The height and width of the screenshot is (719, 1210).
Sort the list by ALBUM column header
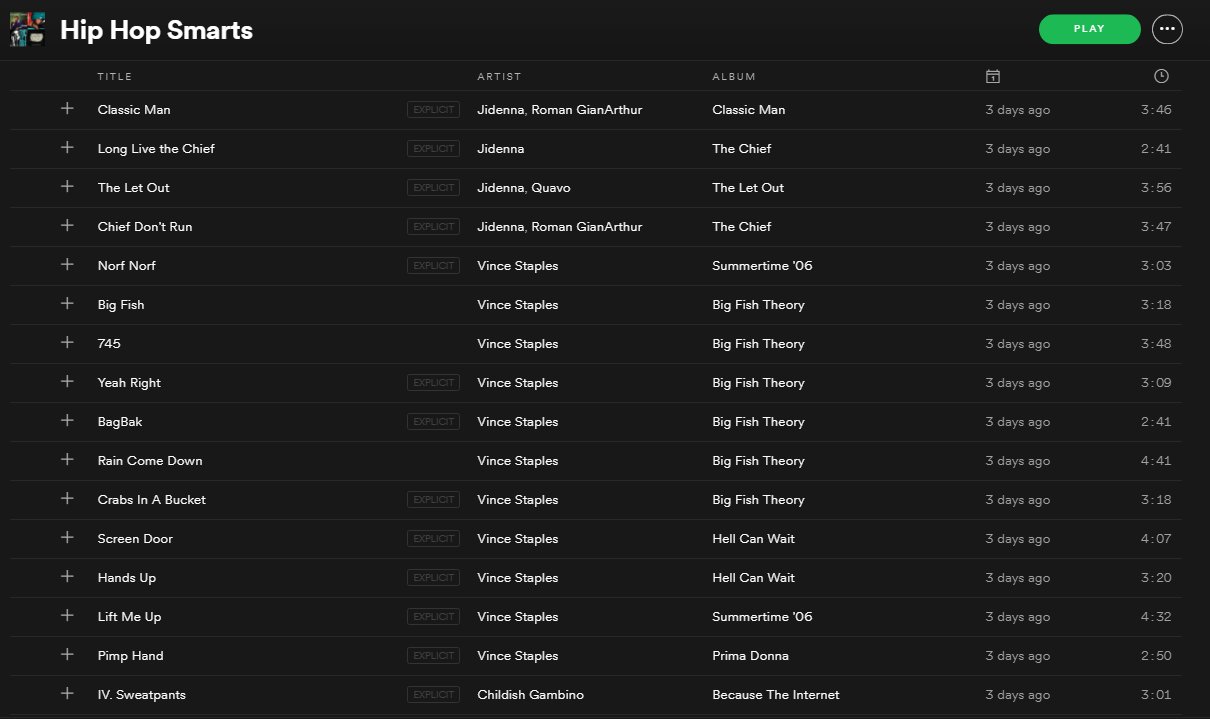734,77
